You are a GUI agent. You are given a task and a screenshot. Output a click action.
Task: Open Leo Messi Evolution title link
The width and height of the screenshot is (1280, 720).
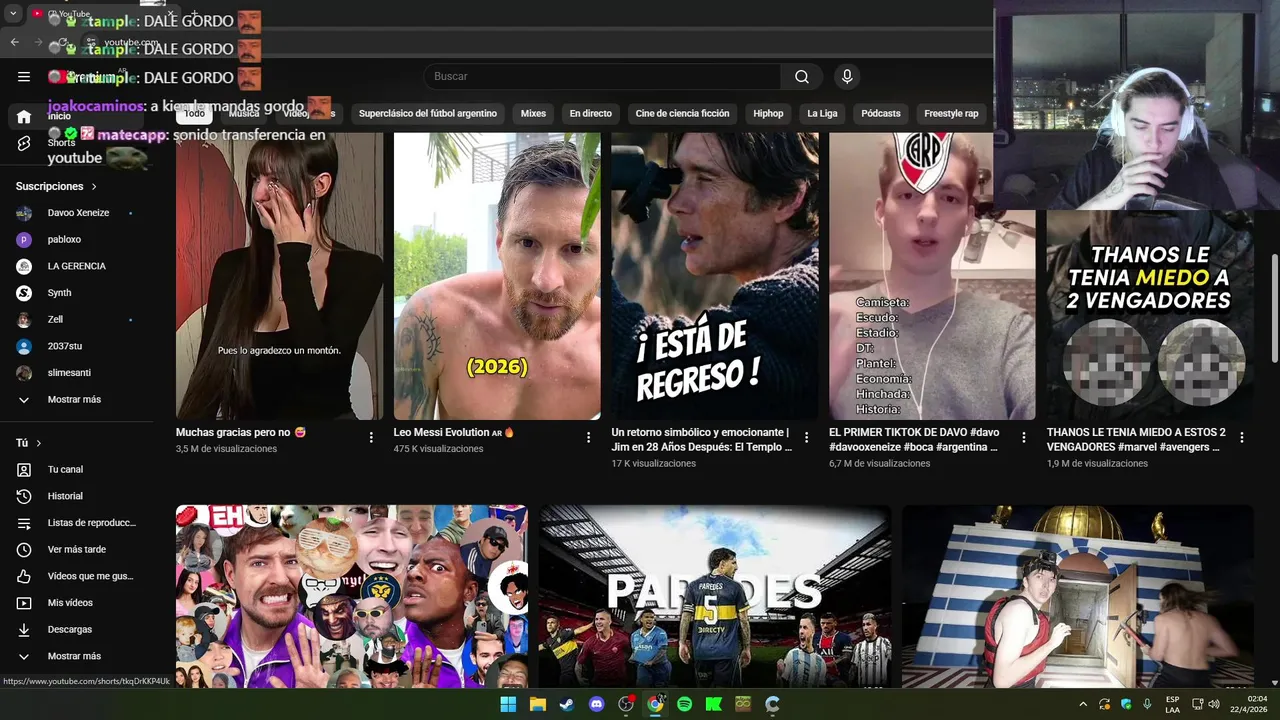(453, 433)
